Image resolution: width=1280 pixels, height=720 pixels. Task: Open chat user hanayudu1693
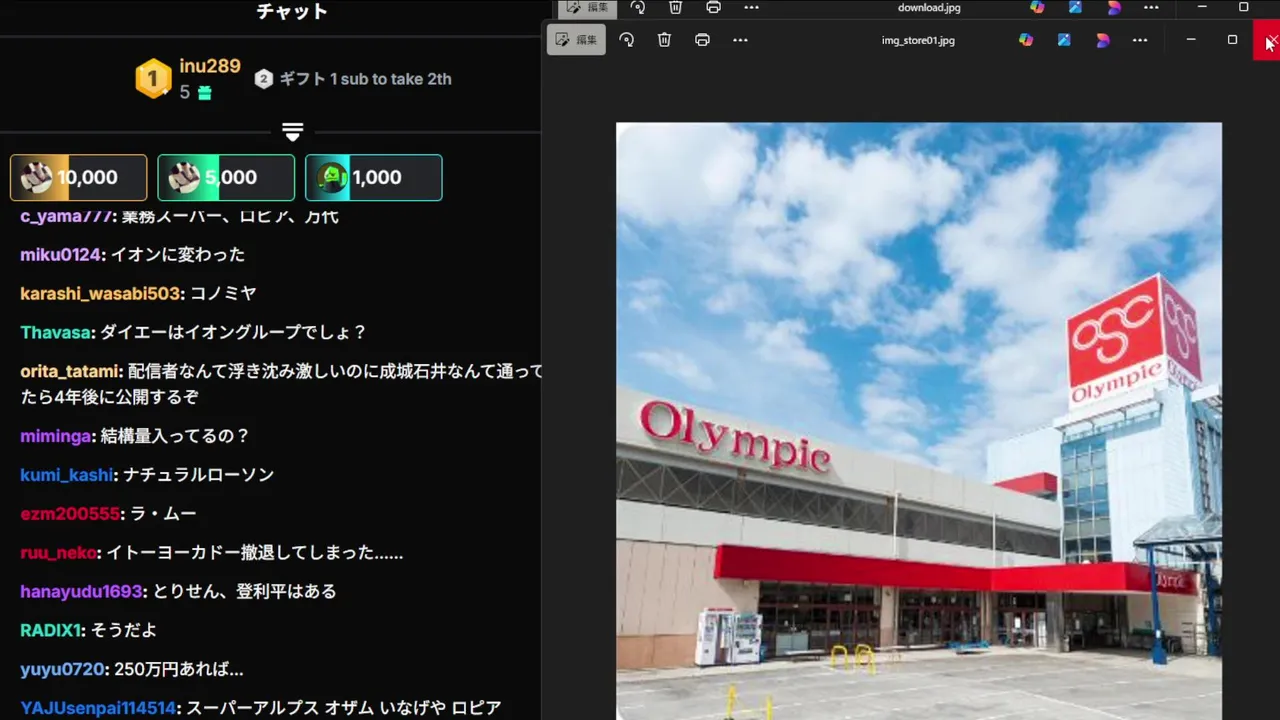81,592
